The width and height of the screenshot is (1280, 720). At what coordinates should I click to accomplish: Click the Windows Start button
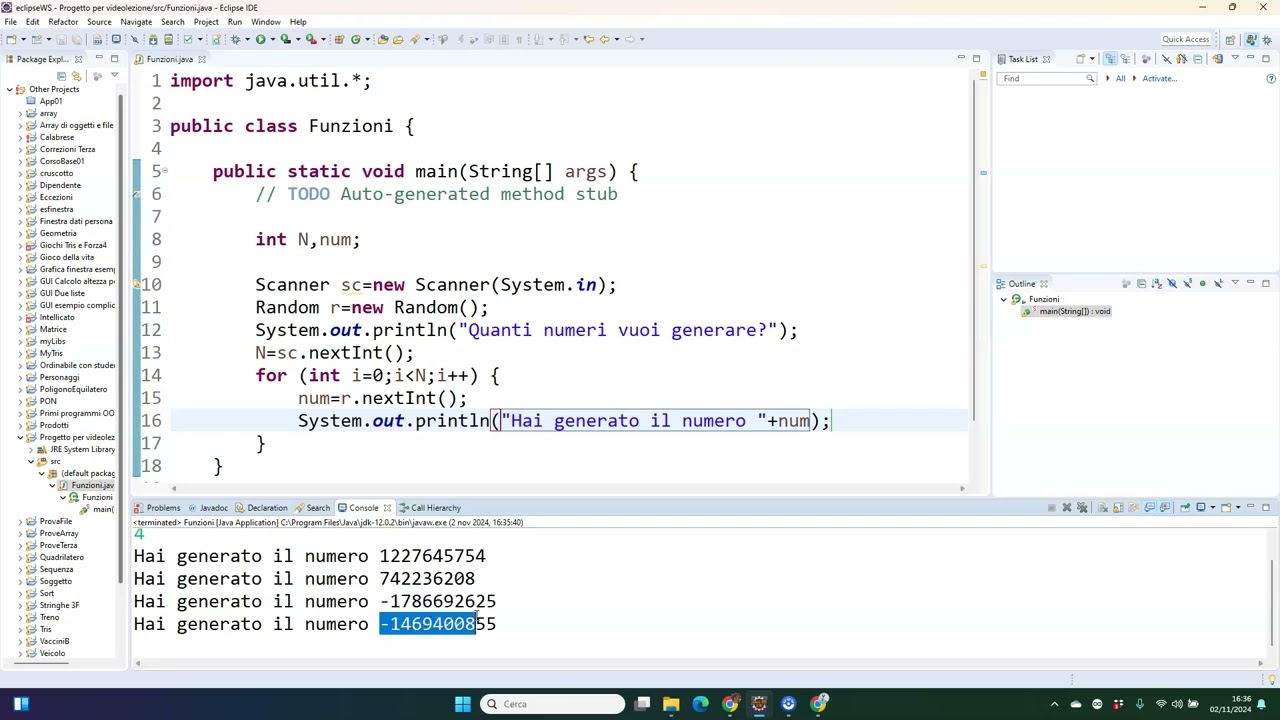pos(463,704)
